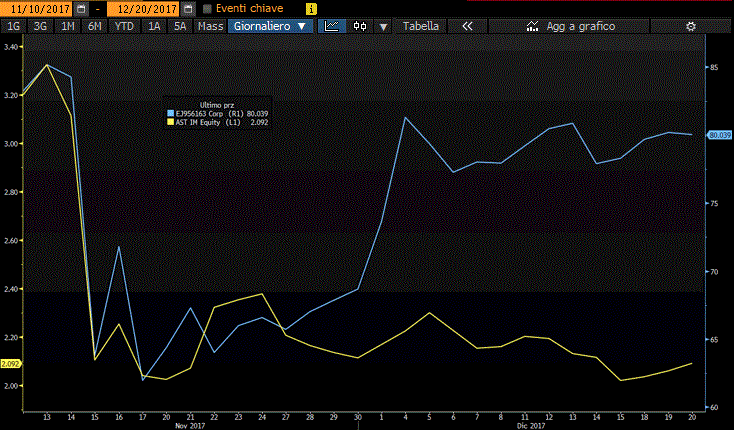Viewport: 734px width, 430px height.
Task: Click the double left chevron collapse icon
Action: [x=467, y=26]
